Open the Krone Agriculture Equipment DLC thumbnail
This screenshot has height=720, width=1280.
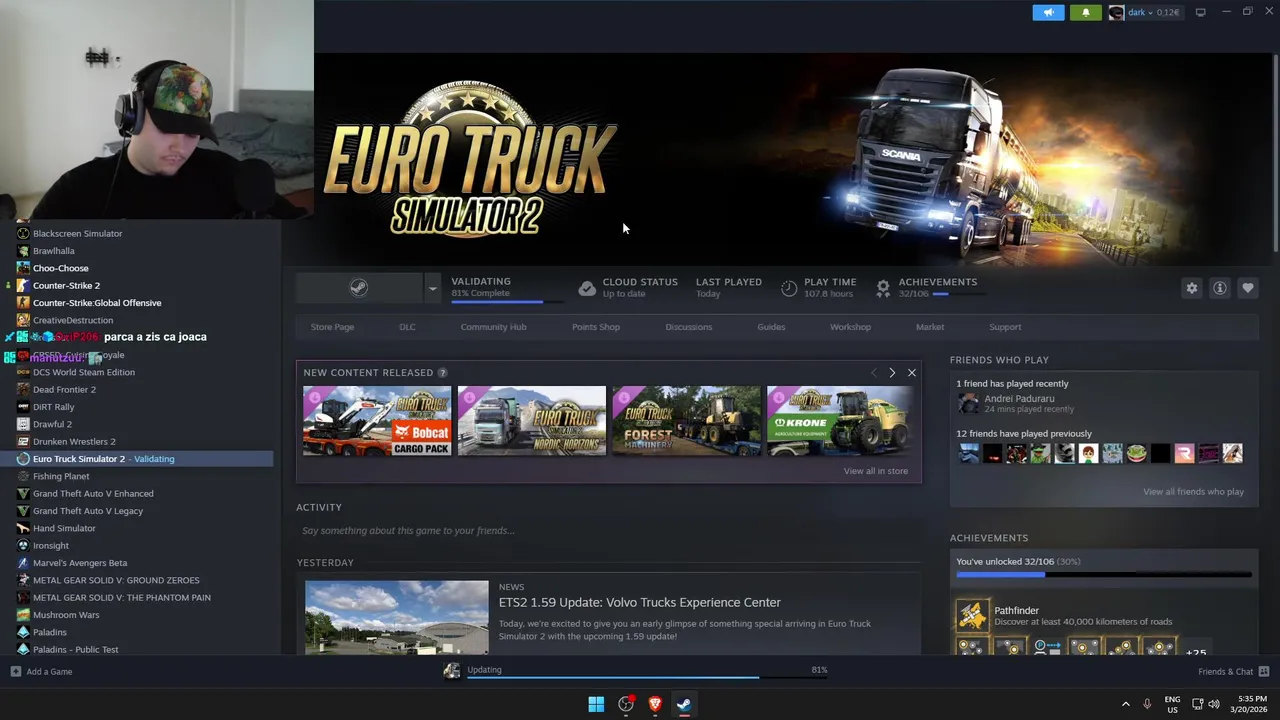click(840, 421)
